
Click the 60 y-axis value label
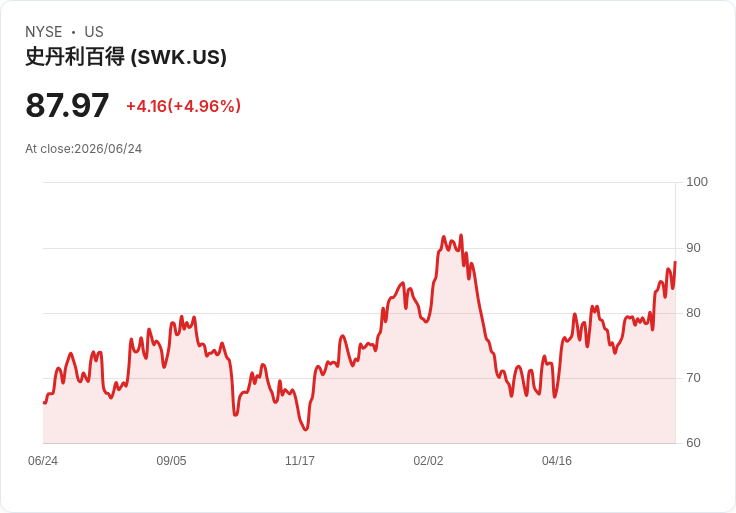pos(693,443)
